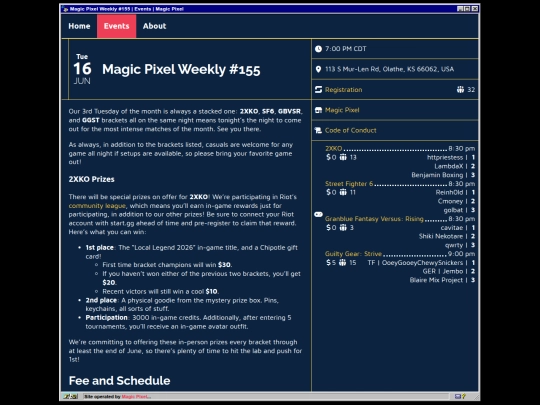This screenshot has height=405, width=540.
Task: Click the 9:00 pm Guilty Gear start time
Action: point(461,254)
